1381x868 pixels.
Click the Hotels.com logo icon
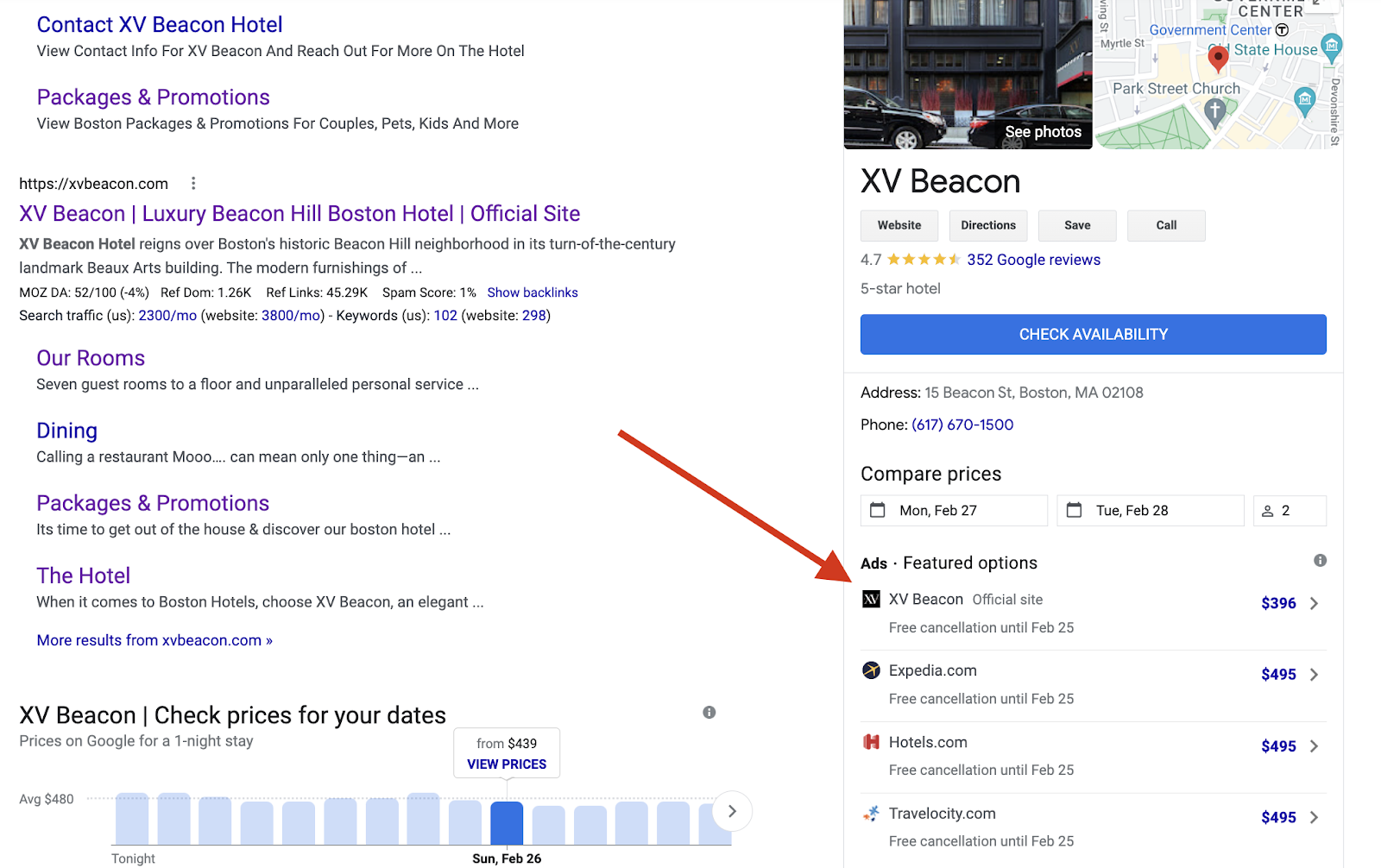point(872,742)
